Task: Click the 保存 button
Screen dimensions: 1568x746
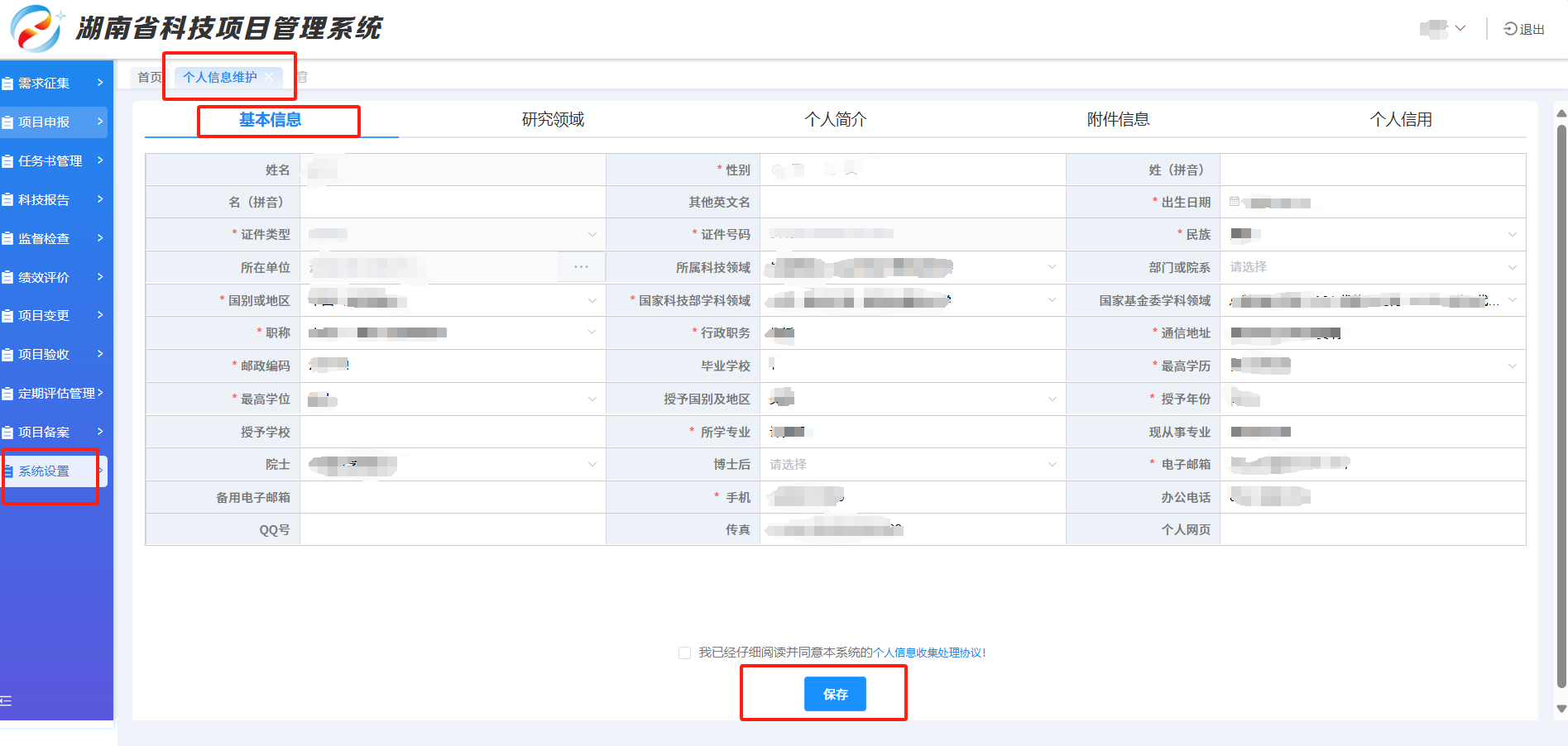Action: coord(835,694)
